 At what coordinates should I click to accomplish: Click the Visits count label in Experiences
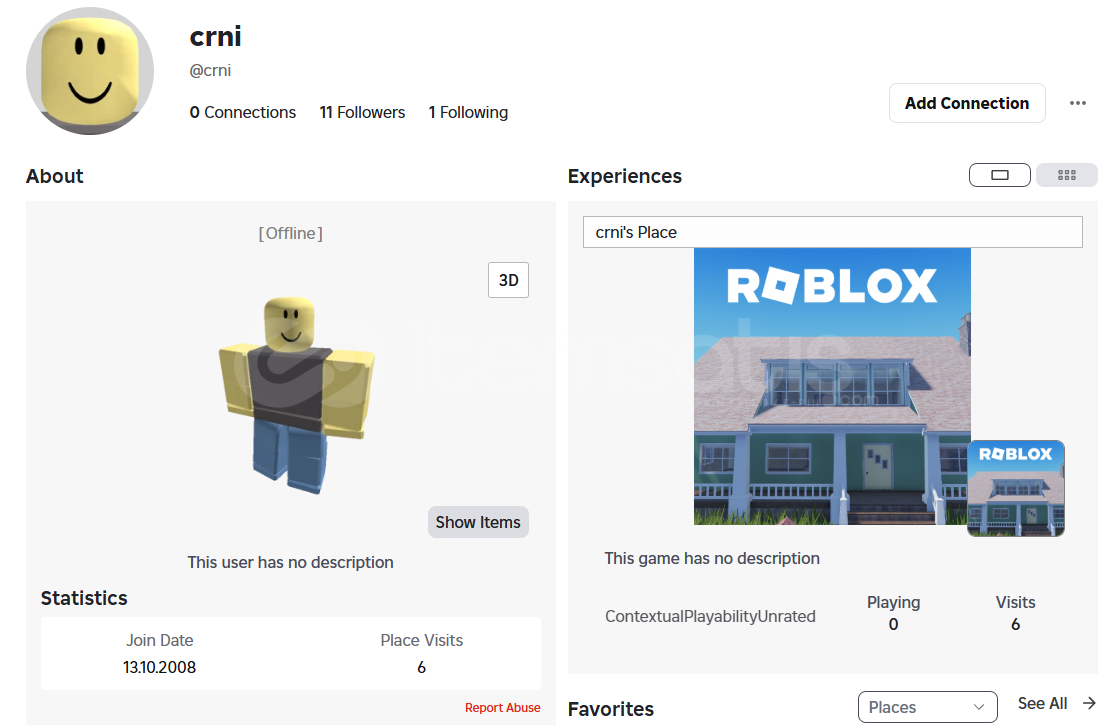click(1015, 602)
